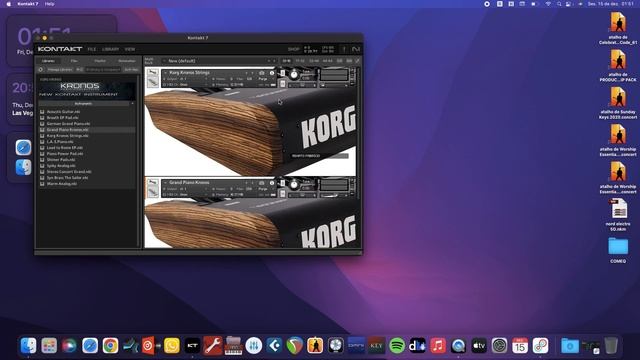Open the wrench edit mode for Grand Piano Kronos
Image resolution: width=640 pixels, height=360 pixels.
coord(153,182)
